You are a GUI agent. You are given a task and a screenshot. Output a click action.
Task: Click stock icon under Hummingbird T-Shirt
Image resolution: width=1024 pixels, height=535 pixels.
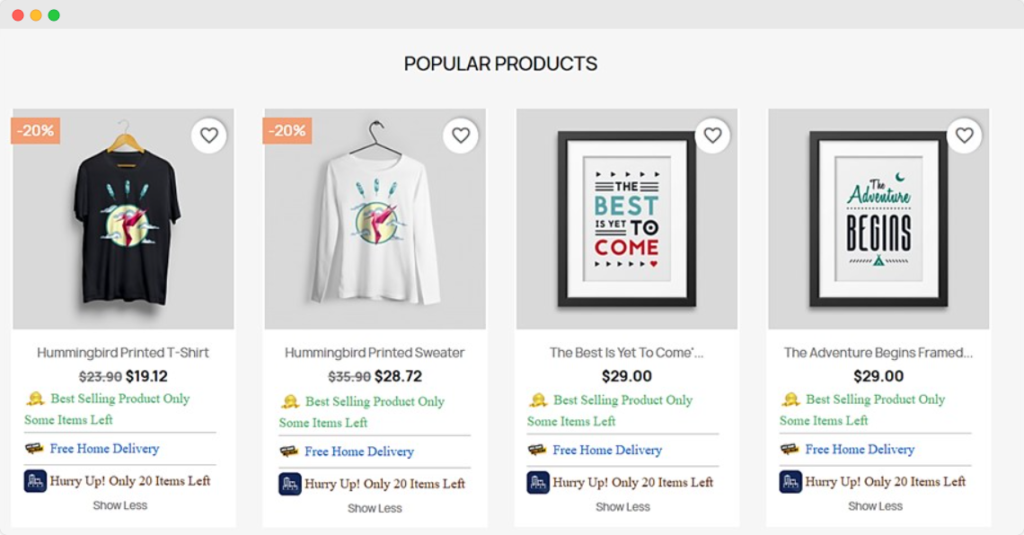tap(35, 481)
